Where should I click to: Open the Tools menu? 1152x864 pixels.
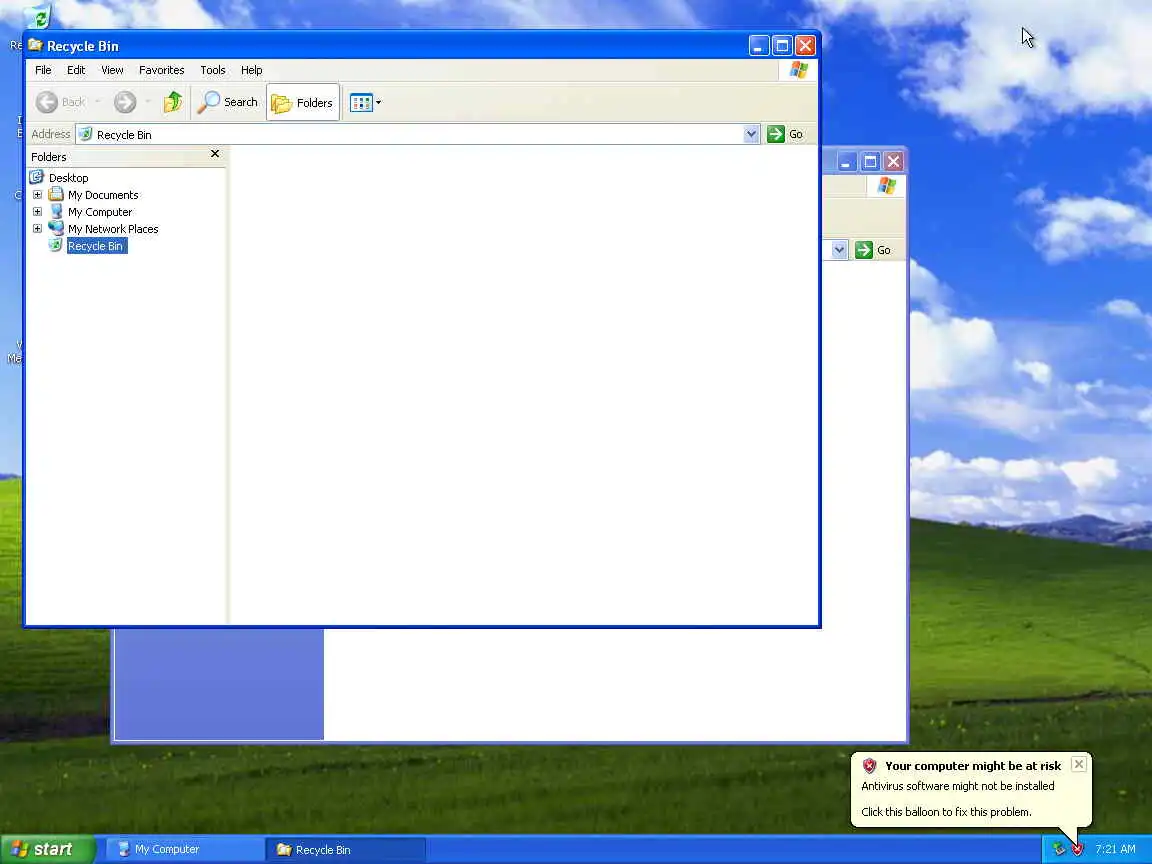click(x=213, y=70)
